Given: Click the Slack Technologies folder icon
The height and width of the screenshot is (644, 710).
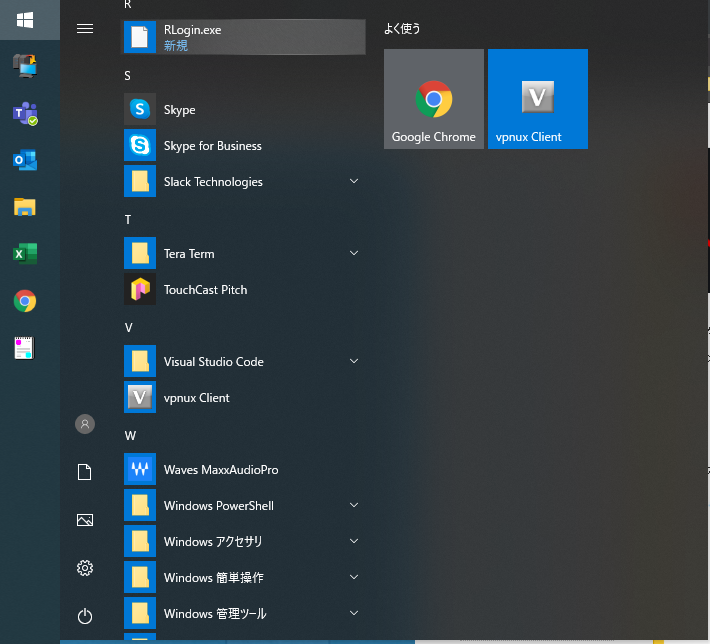Looking at the screenshot, I should click(140, 181).
